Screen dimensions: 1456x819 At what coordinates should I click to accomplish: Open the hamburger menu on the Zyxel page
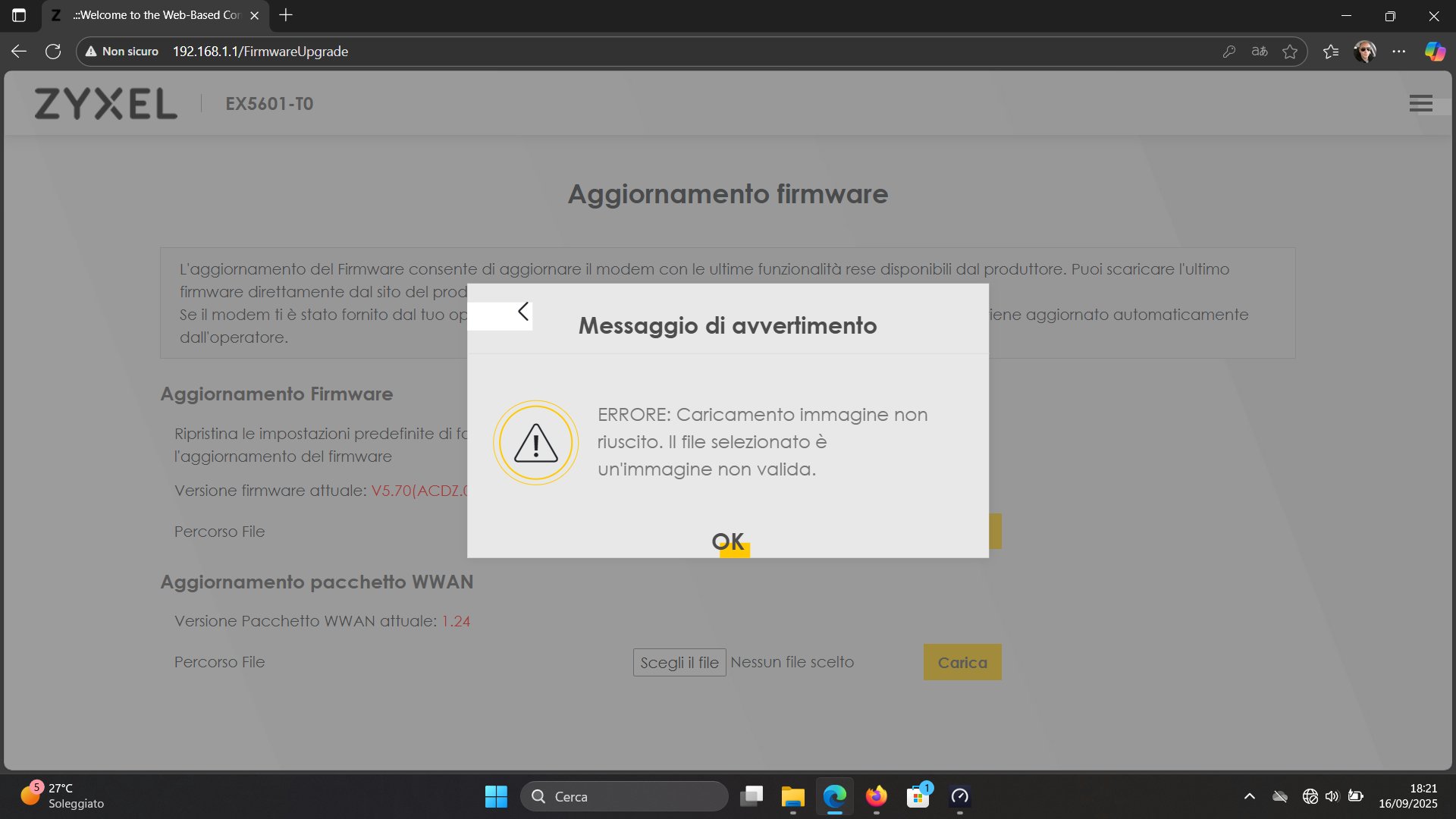pos(1420,104)
